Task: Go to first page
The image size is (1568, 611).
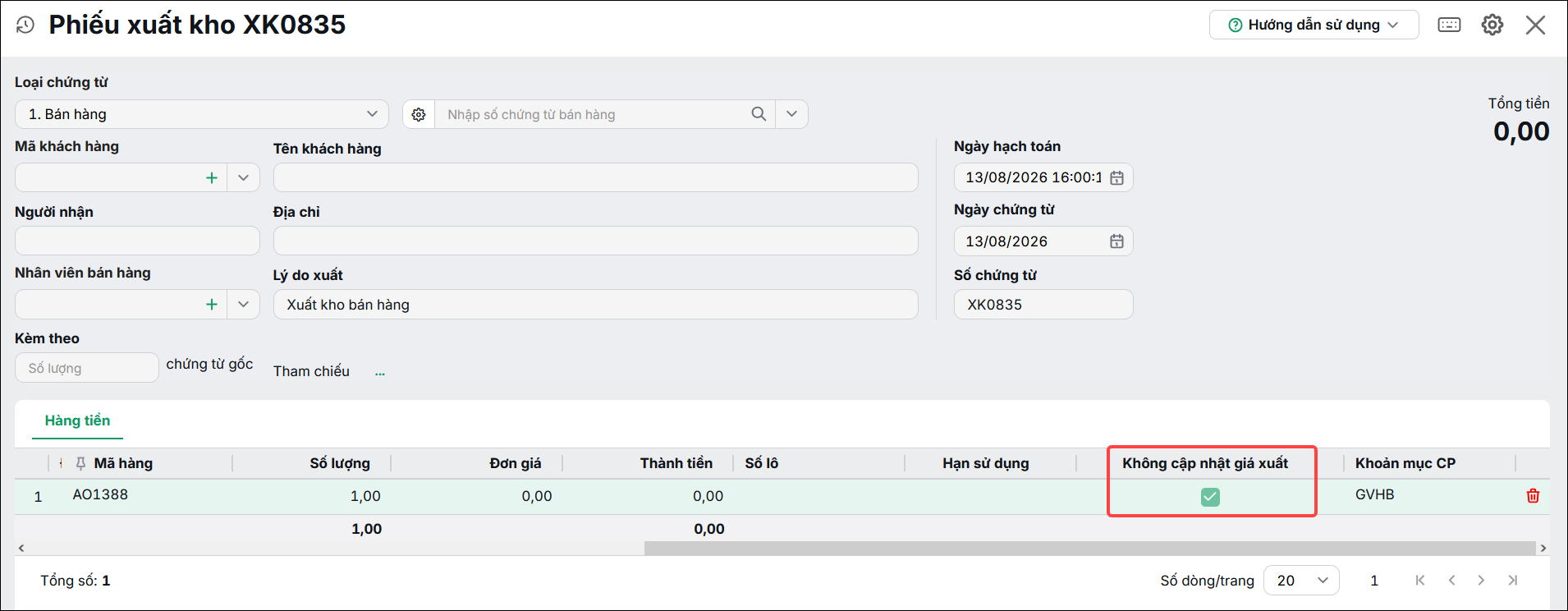Action: coord(1420,581)
